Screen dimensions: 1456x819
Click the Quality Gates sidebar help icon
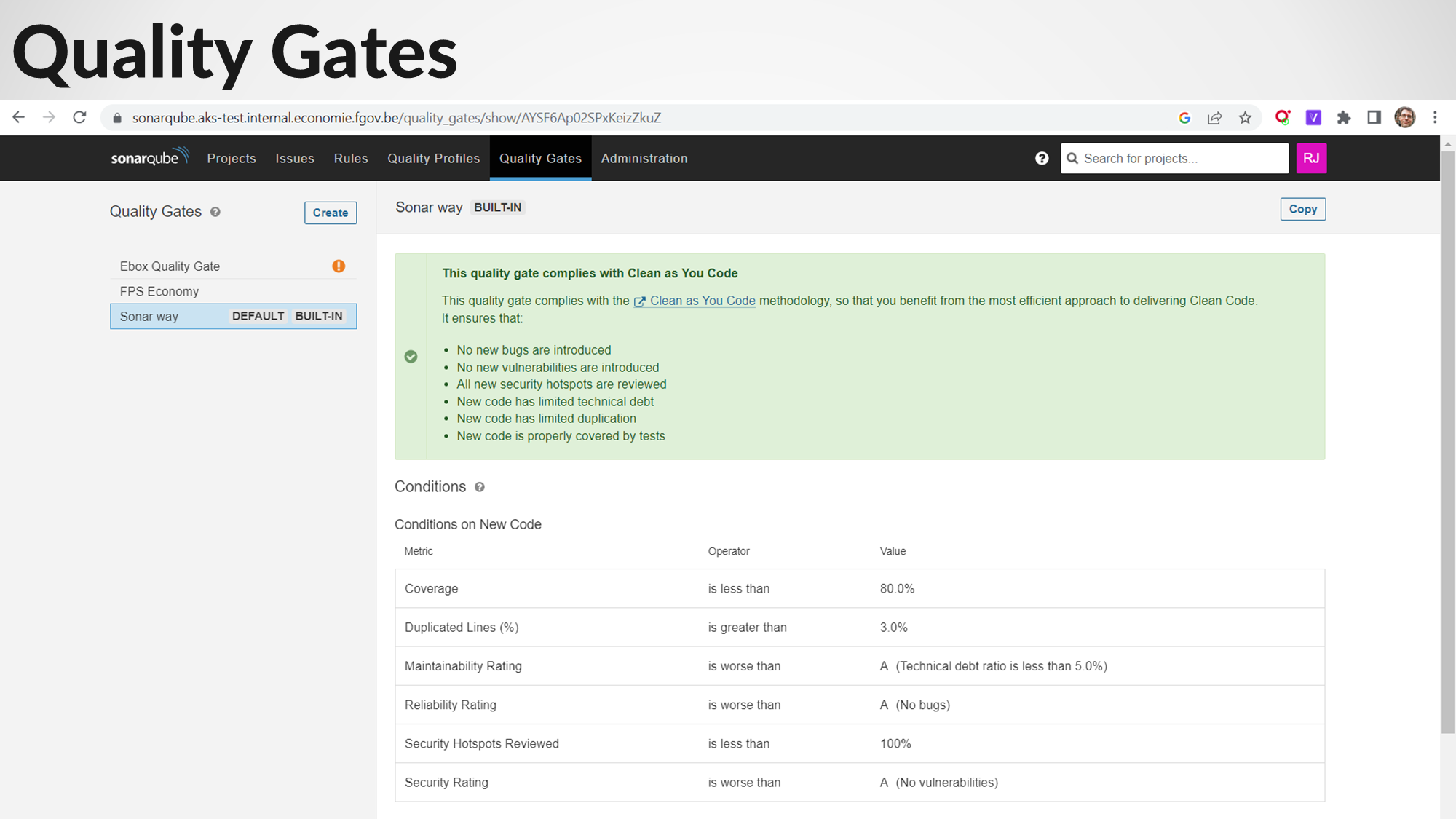click(215, 212)
